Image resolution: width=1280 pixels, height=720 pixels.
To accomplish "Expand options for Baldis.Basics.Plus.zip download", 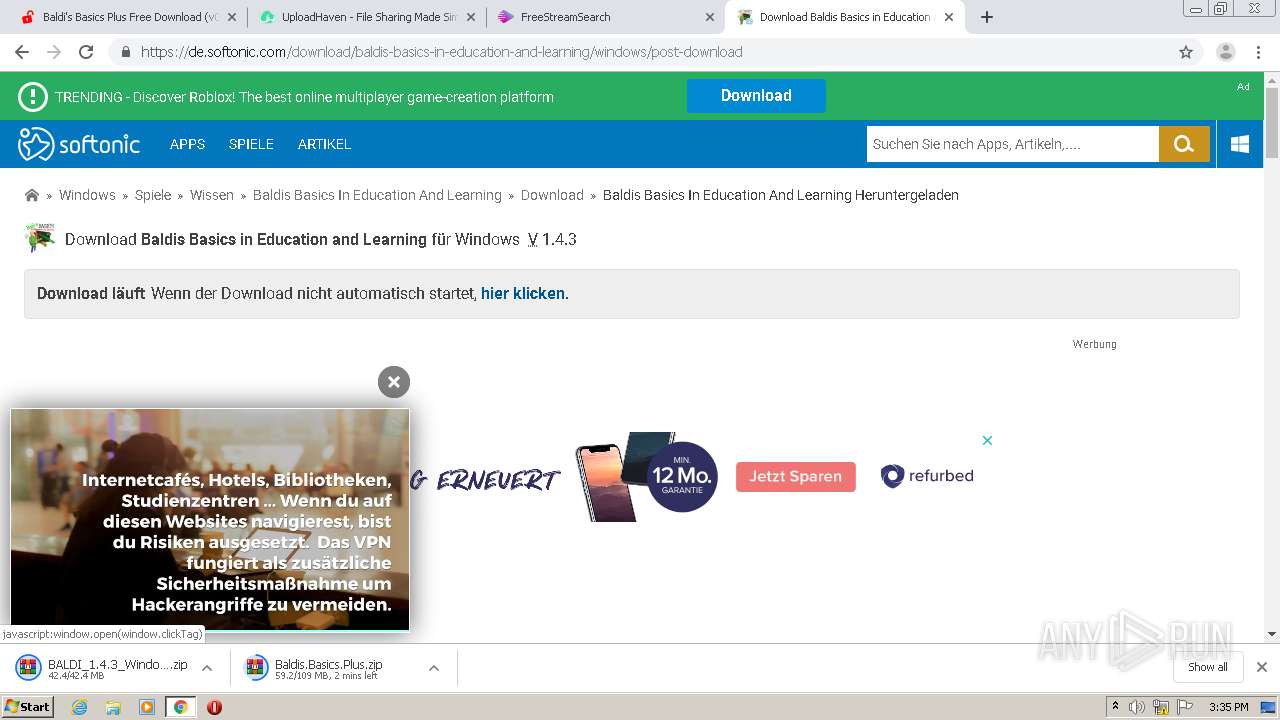I will pos(434,668).
